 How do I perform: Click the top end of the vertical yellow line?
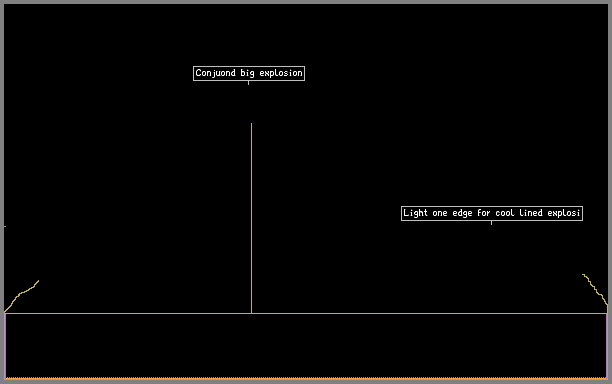[251, 124]
